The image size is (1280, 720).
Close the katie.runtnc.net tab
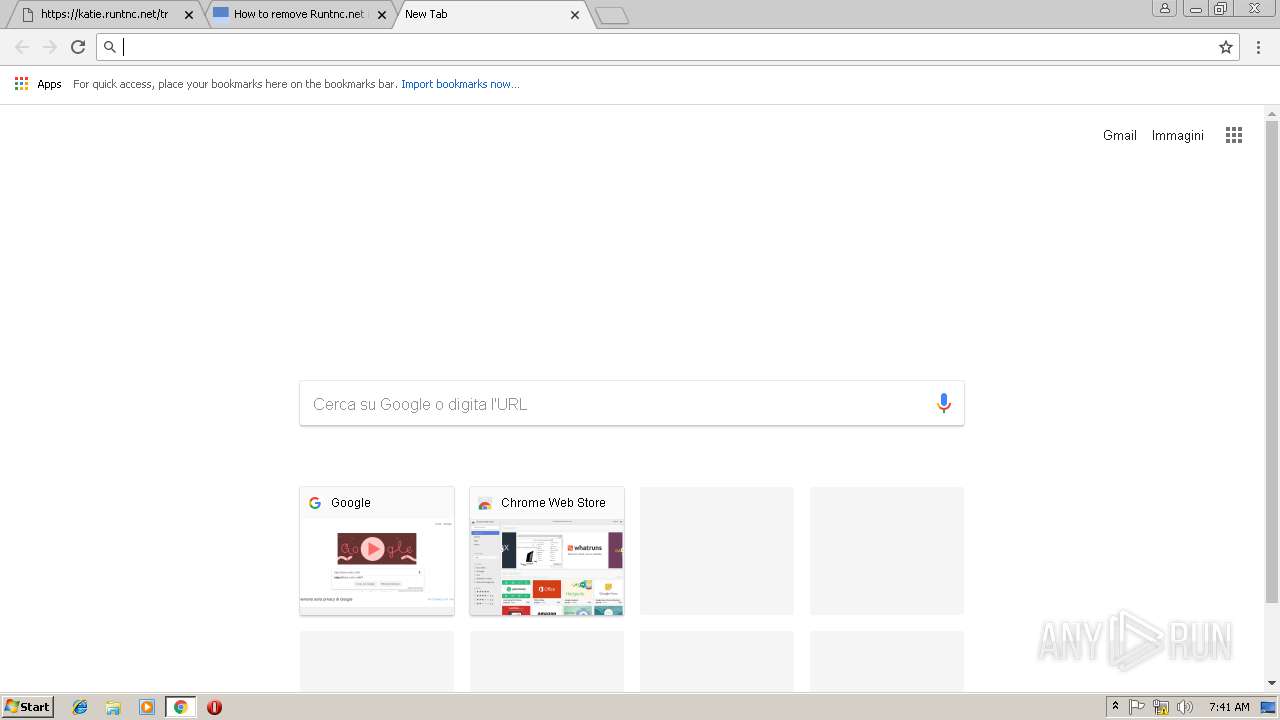tap(189, 15)
